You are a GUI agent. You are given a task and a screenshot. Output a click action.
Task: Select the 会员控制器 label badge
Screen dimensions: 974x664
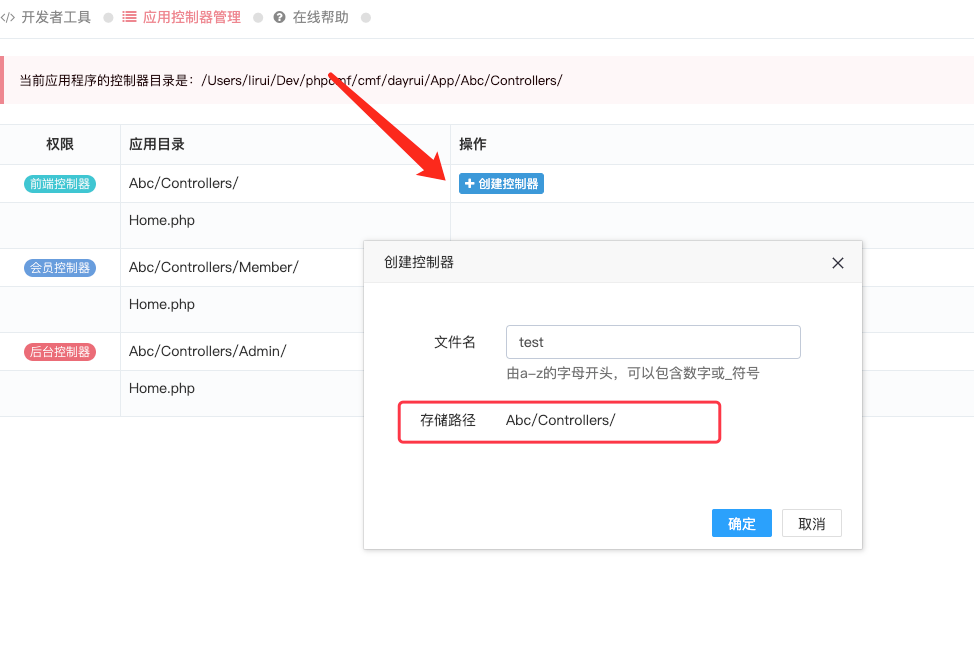click(x=60, y=268)
